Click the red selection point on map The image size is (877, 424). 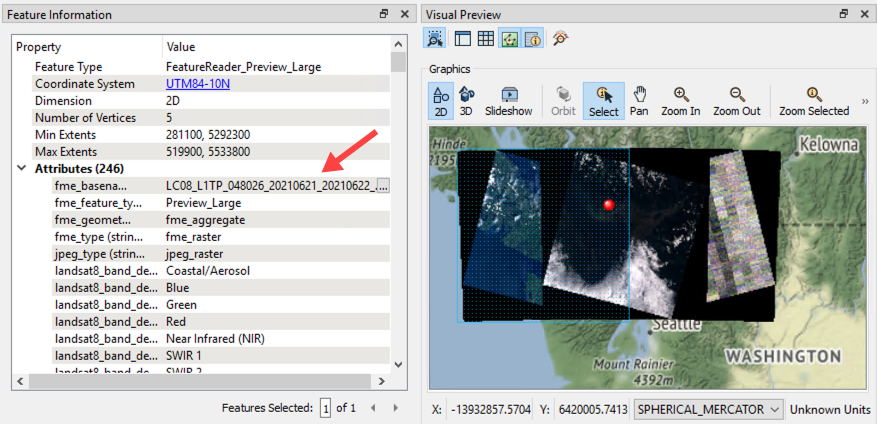coord(610,205)
